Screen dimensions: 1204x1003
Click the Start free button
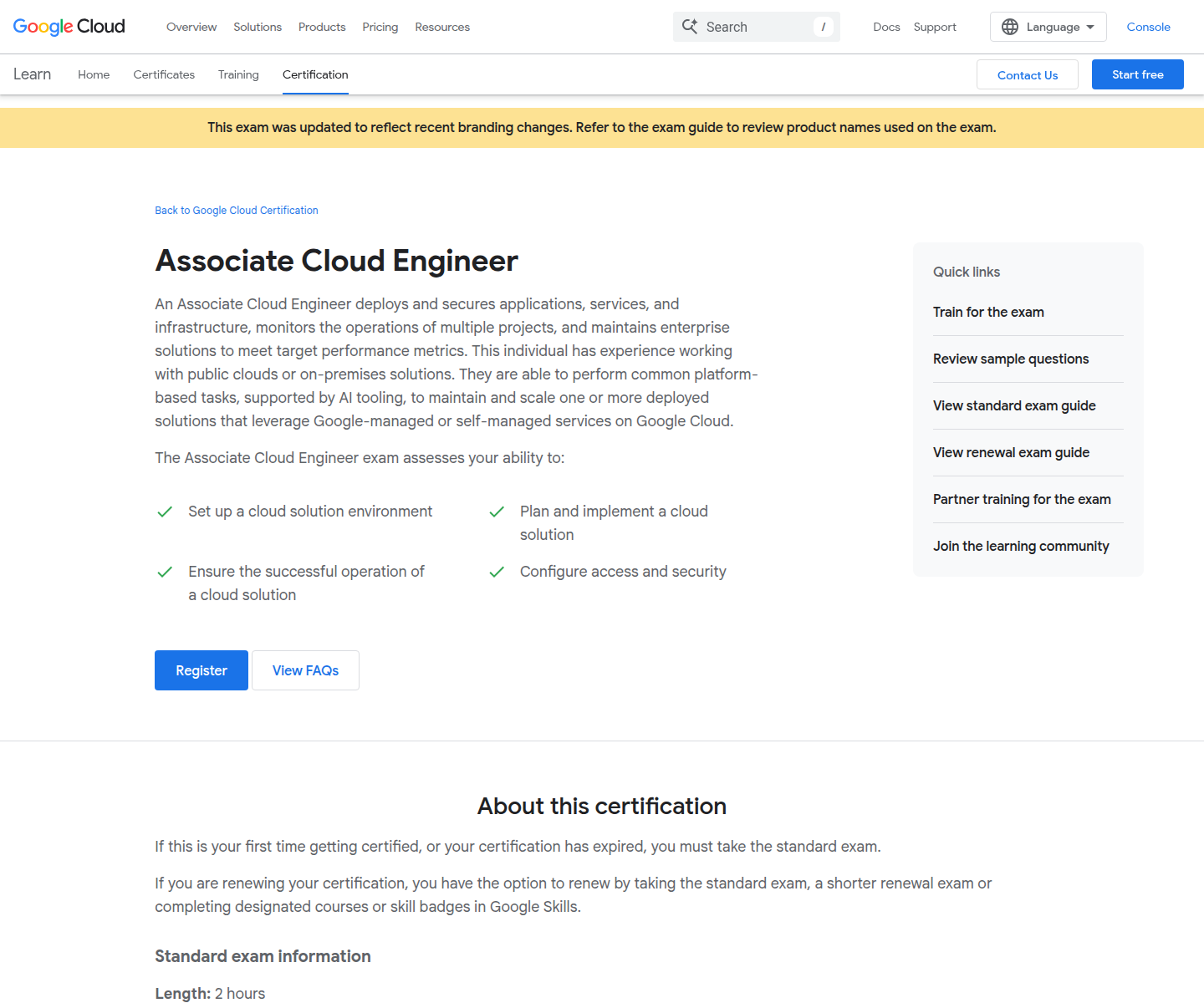(1138, 74)
